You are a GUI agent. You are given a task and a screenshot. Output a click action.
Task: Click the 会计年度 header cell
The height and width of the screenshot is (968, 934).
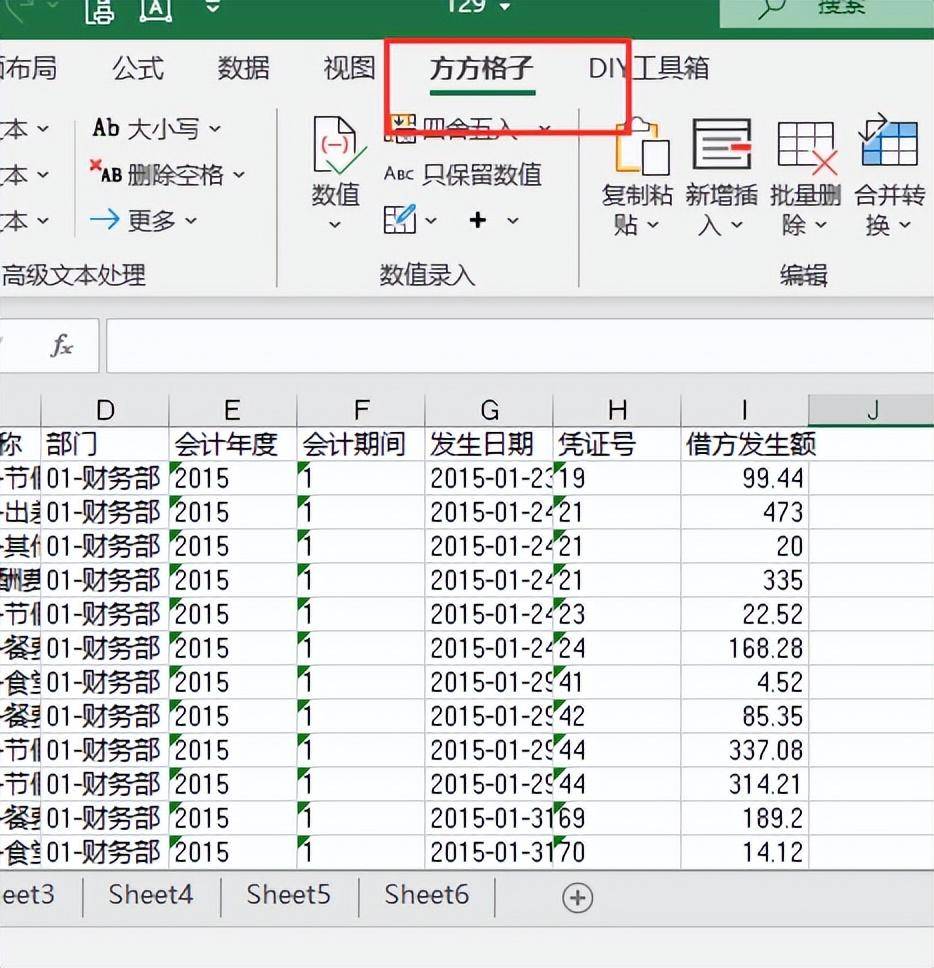(x=233, y=444)
